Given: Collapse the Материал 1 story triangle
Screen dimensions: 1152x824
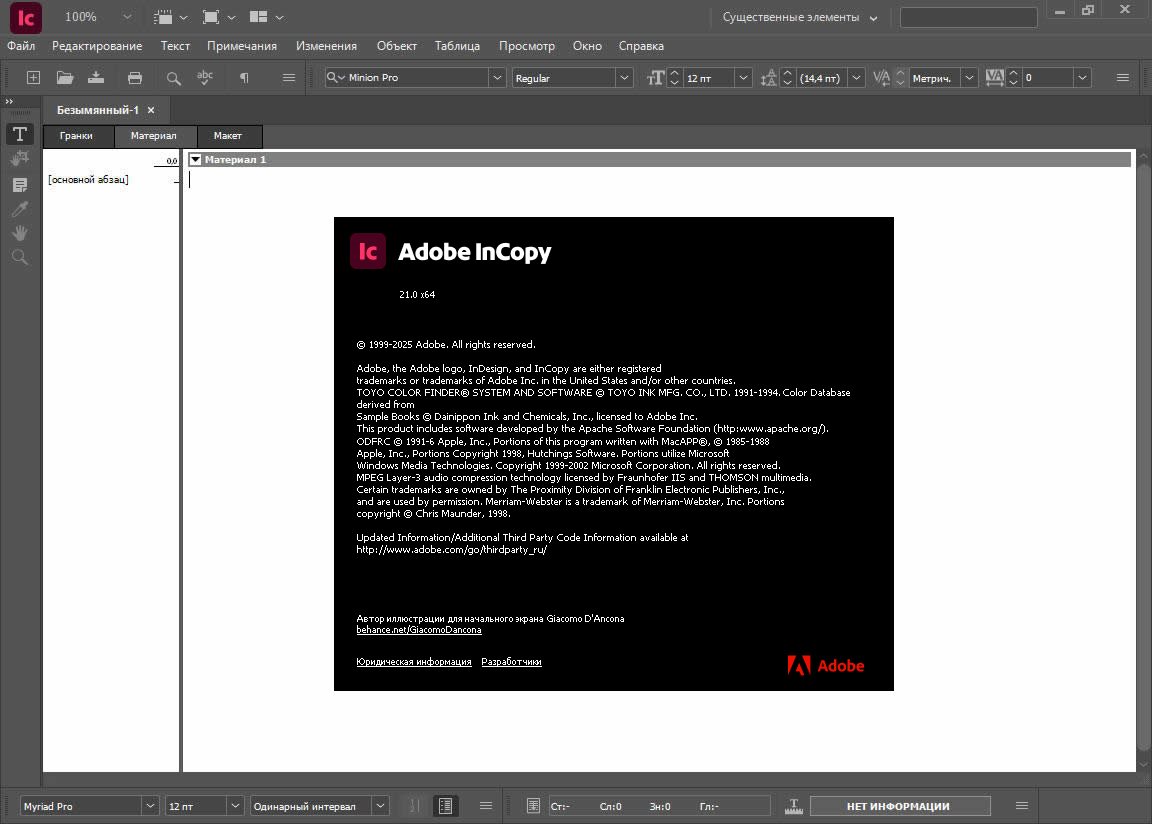Looking at the screenshot, I should (x=196, y=160).
